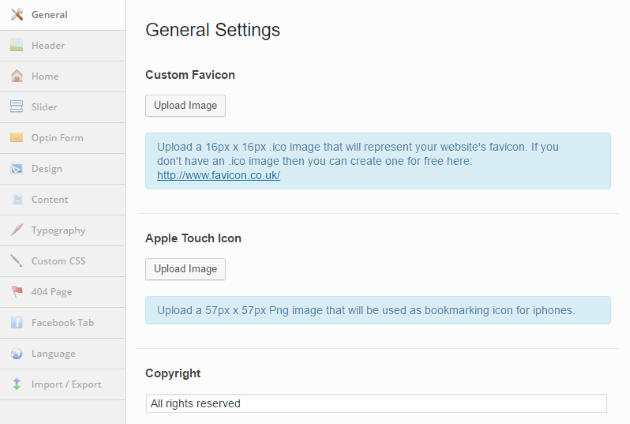Open the Language tab
This screenshot has height=424, width=630.
[x=63, y=354]
